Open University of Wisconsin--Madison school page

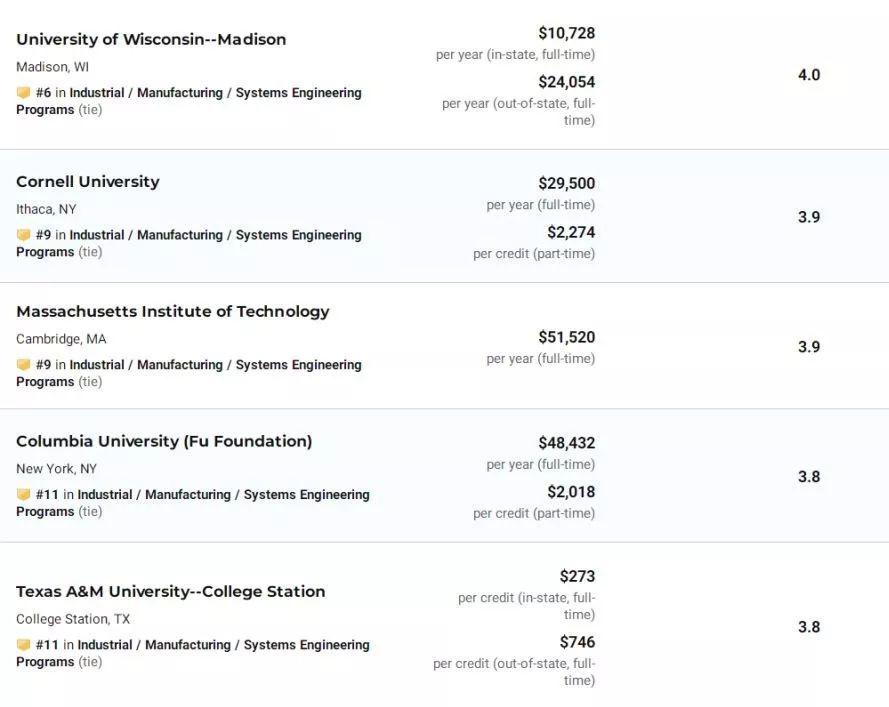click(x=151, y=39)
